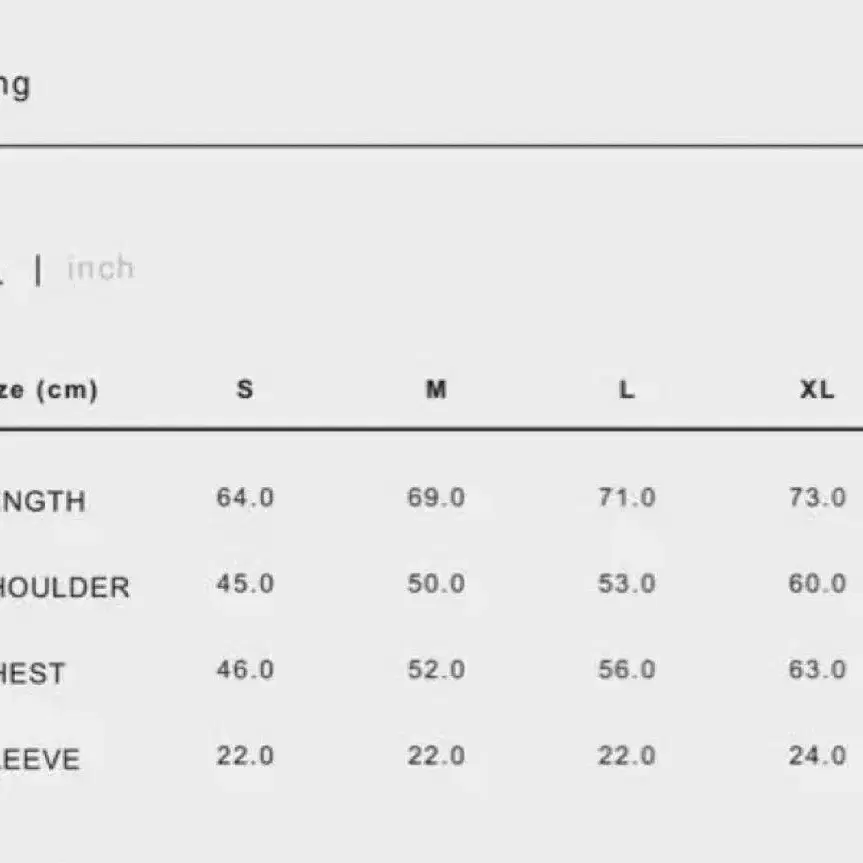The height and width of the screenshot is (863, 863).
Task: Click the Size (cm) header label
Action: (x=49, y=390)
